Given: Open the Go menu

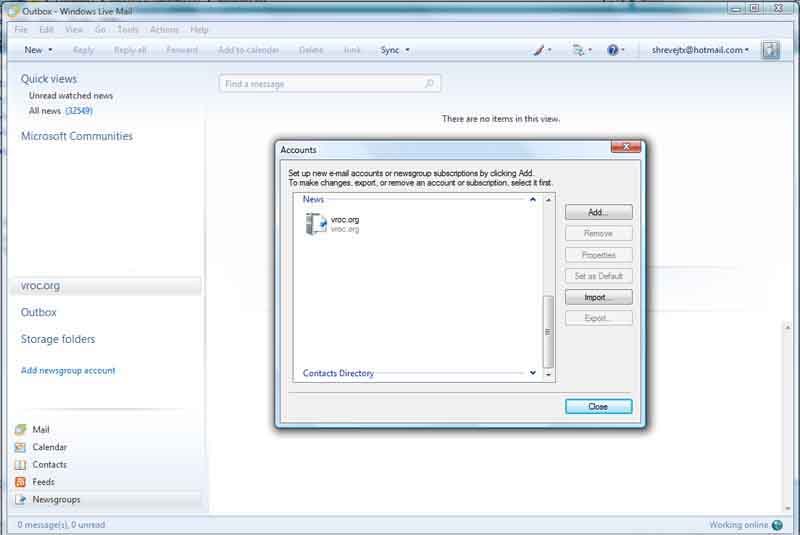Looking at the screenshot, I should click(100, 30).
